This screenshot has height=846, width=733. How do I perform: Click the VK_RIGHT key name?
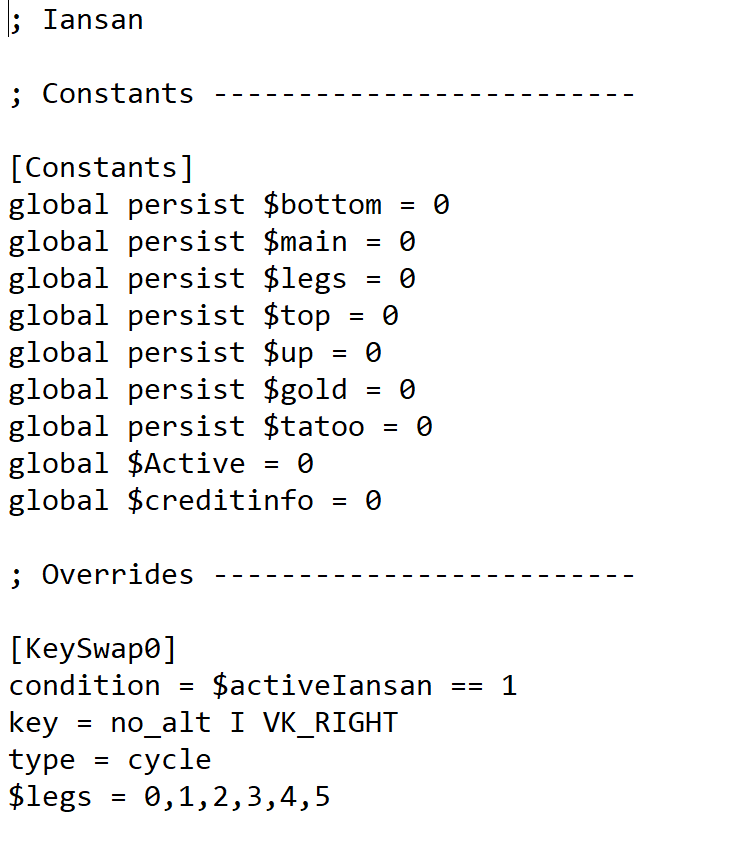[330, 722]
